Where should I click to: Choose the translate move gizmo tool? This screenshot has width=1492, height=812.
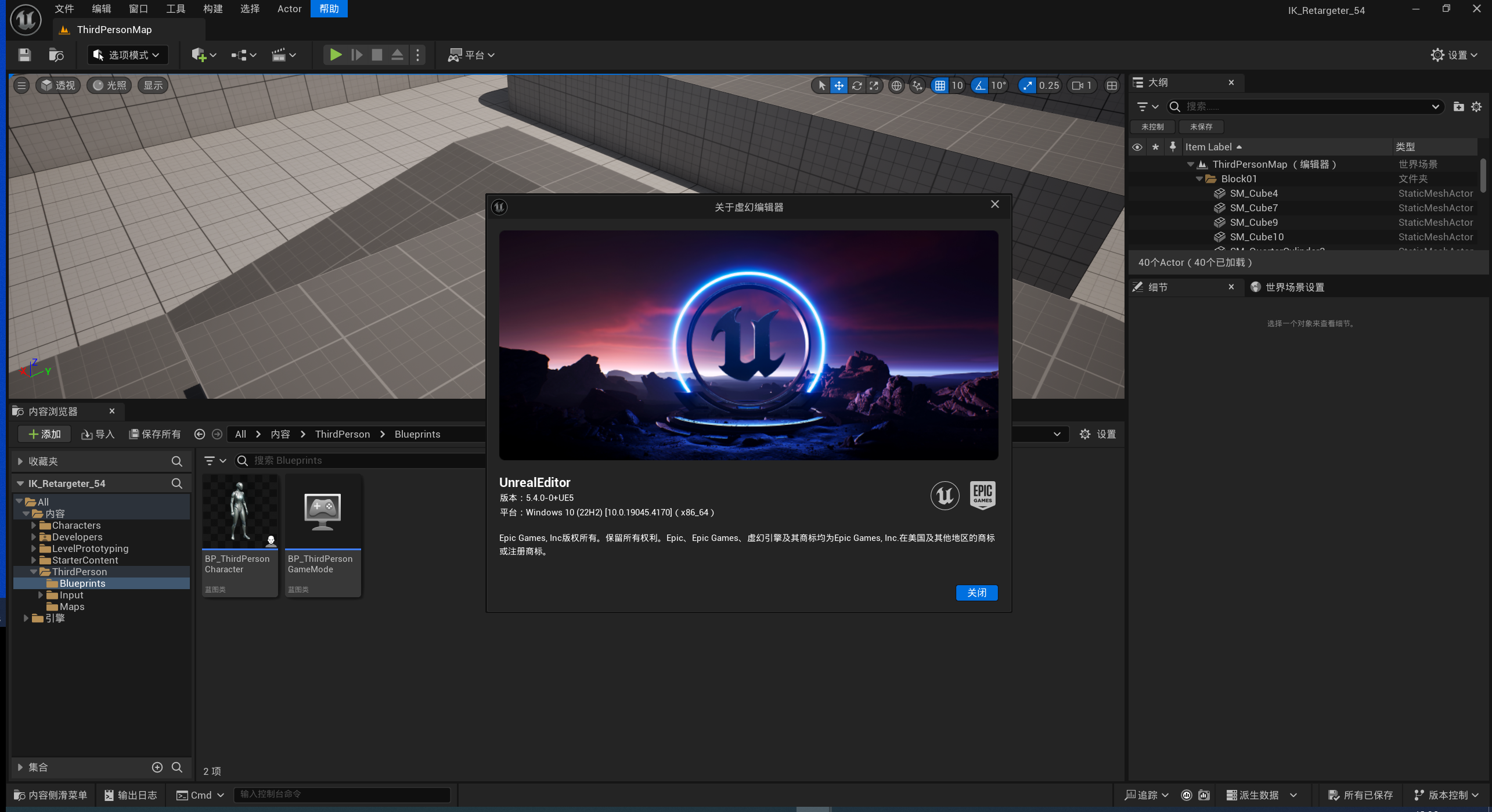pyautogui.click(x=839, y=85)
